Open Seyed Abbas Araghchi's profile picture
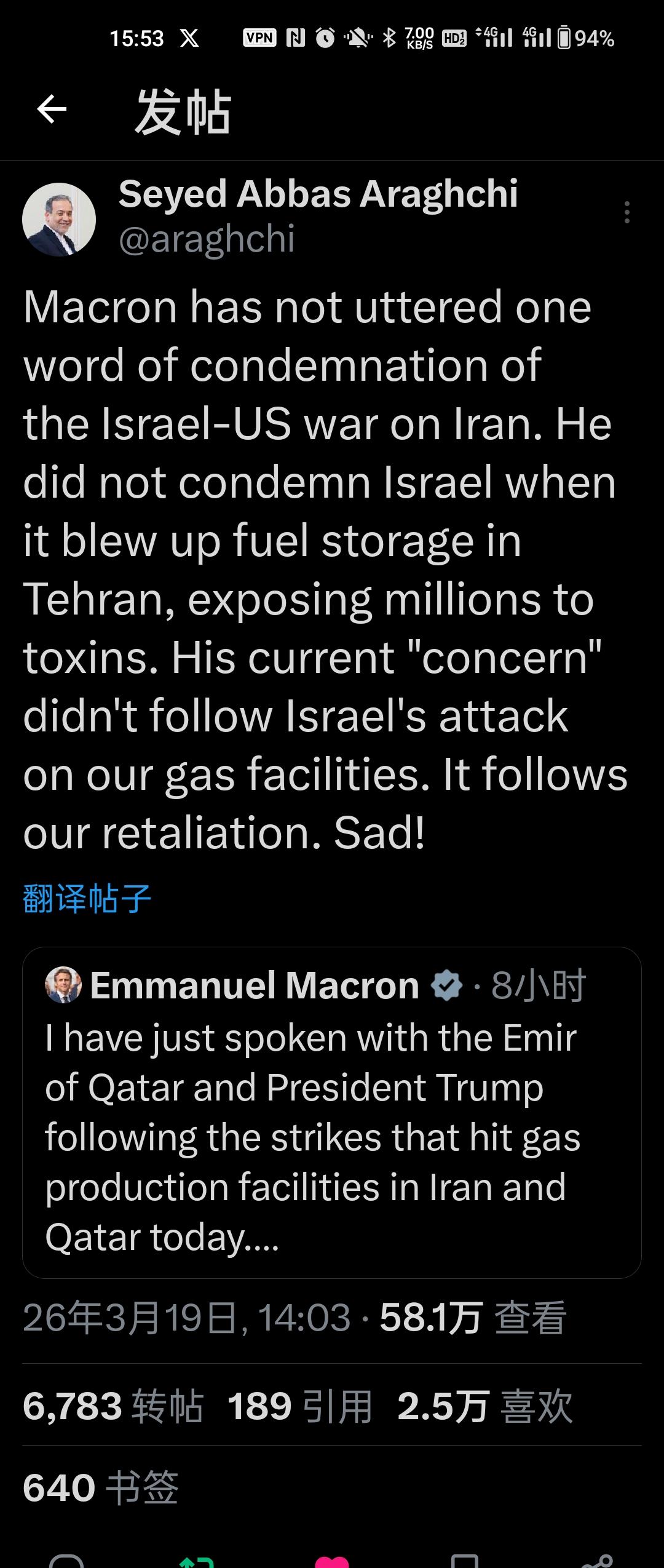 click(x=59, y=220)
